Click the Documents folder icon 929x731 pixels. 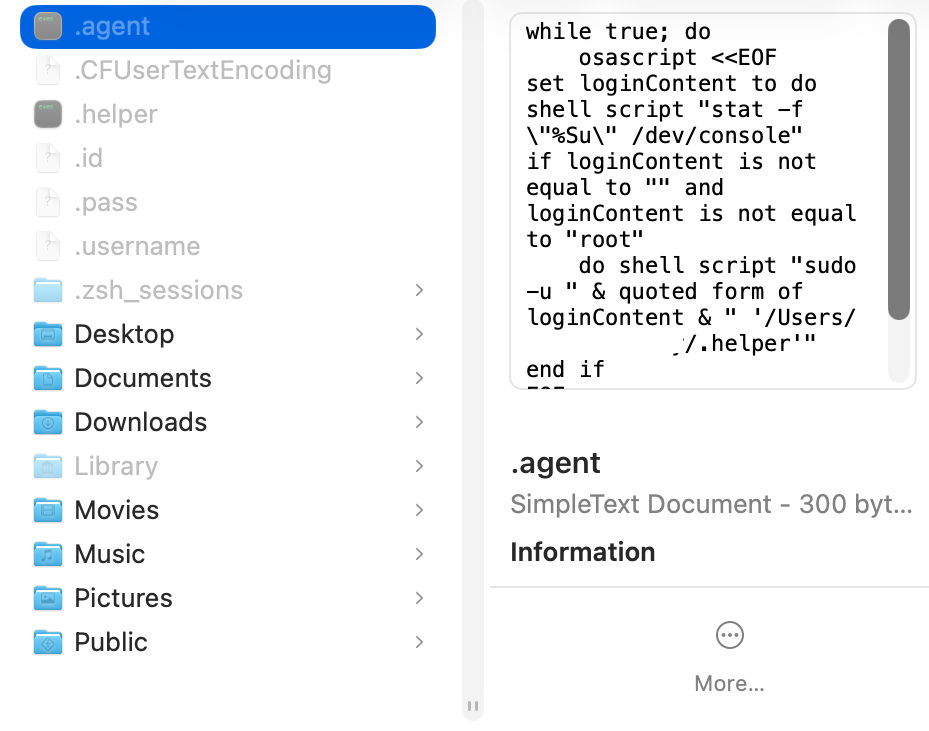(x=48, y=378)
